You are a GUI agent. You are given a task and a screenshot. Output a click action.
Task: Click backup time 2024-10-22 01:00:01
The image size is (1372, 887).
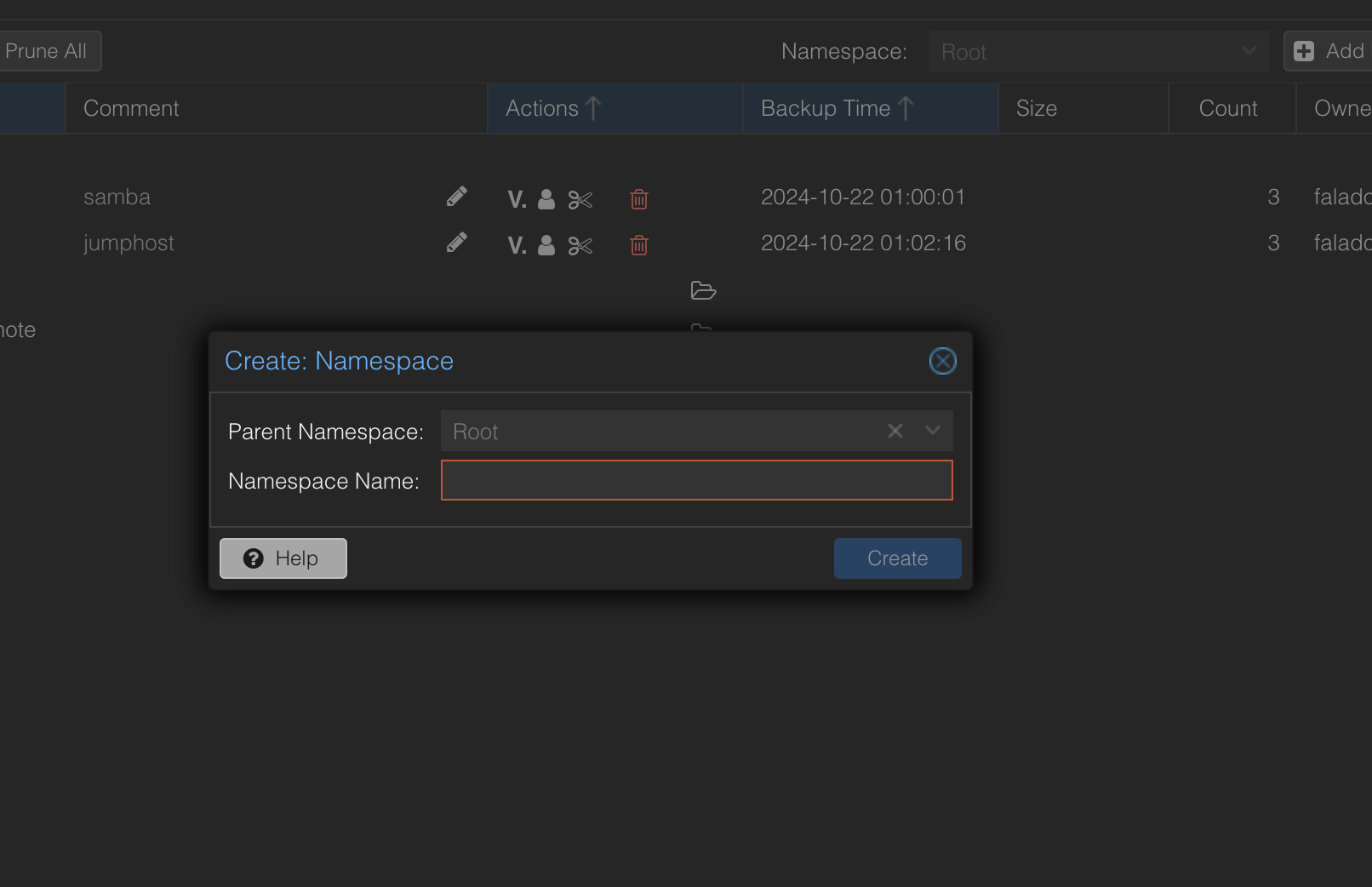point(863,197)
